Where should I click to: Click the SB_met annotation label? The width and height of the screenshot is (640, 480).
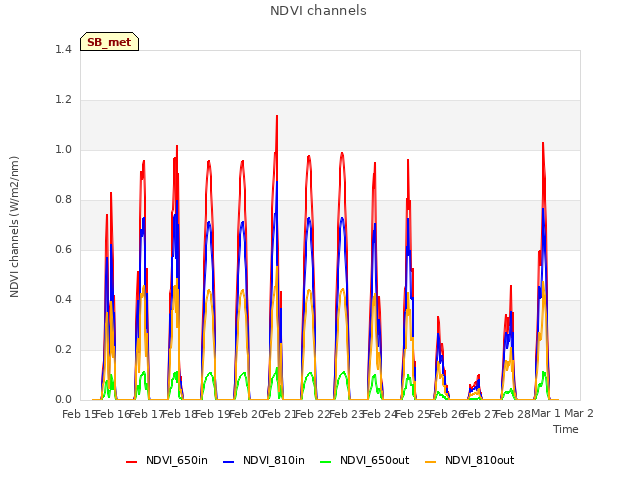pos(109,42)
